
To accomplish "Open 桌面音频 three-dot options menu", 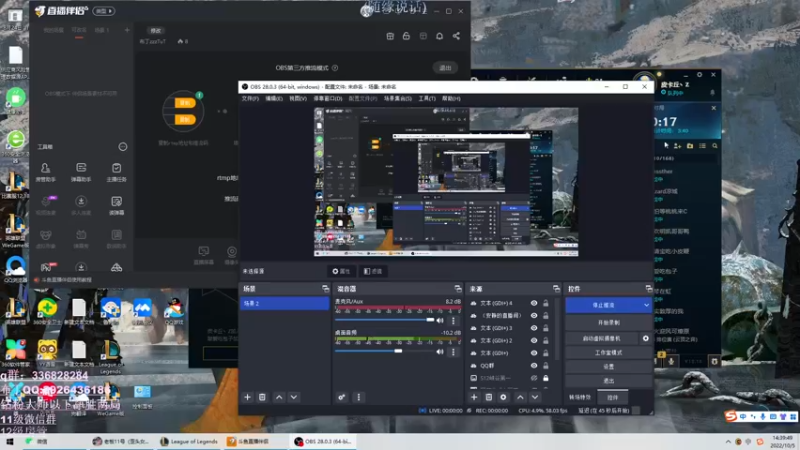I will coord(453,352).
